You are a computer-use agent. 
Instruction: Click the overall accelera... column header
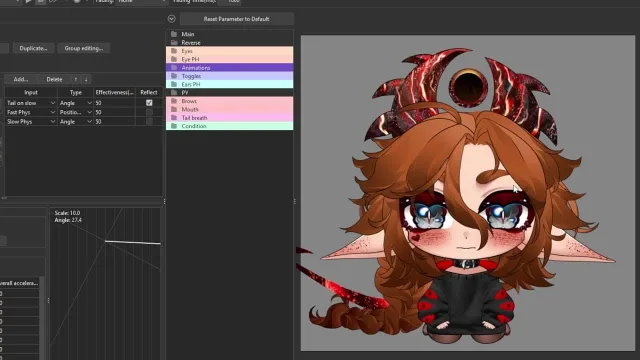[x=19, y=283]
